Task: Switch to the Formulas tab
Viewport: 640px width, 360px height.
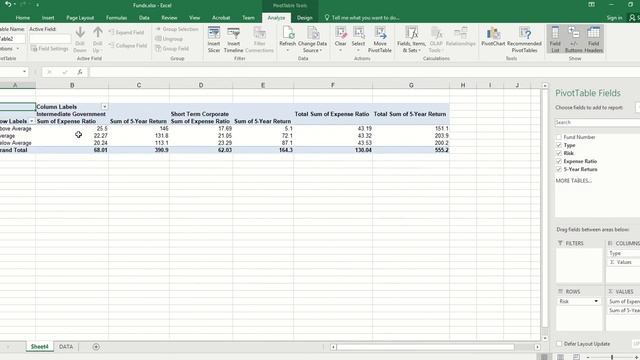Action: point(116,18)
